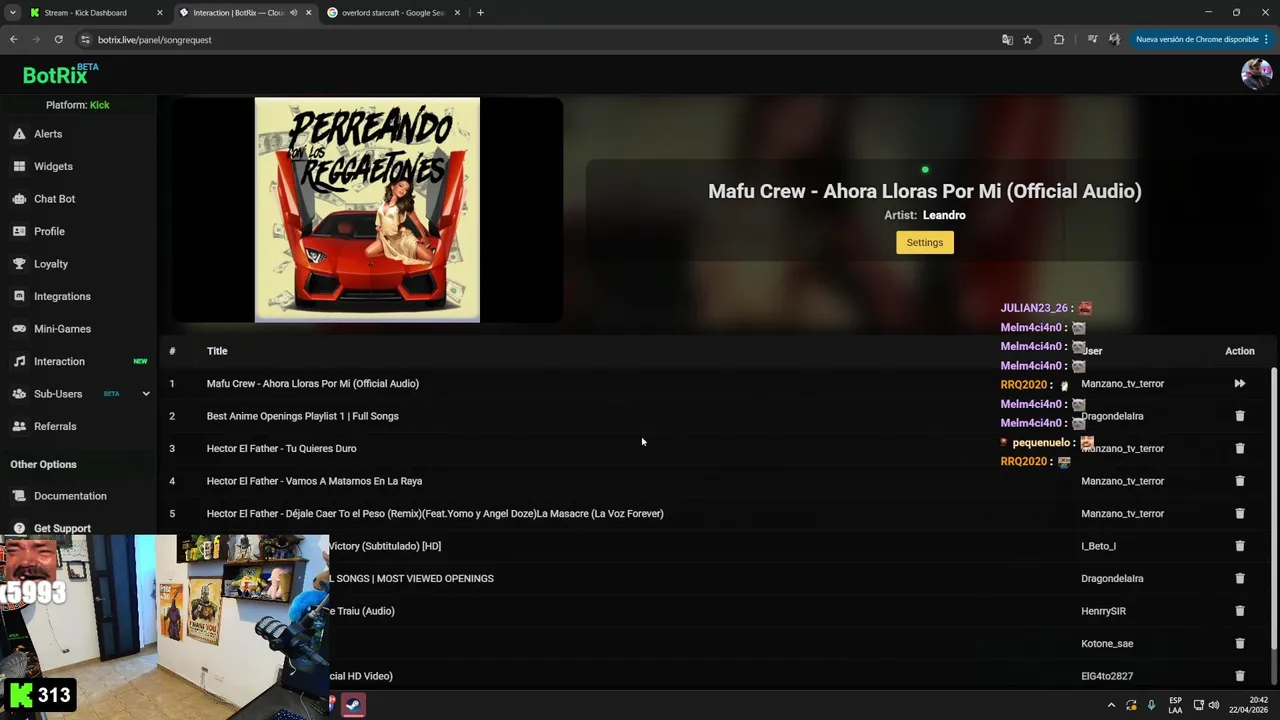The height and width of the screenshot is (720, 1280).
Task: Close the Stream - Kick Dashboard tab
Action: point(160,13)
